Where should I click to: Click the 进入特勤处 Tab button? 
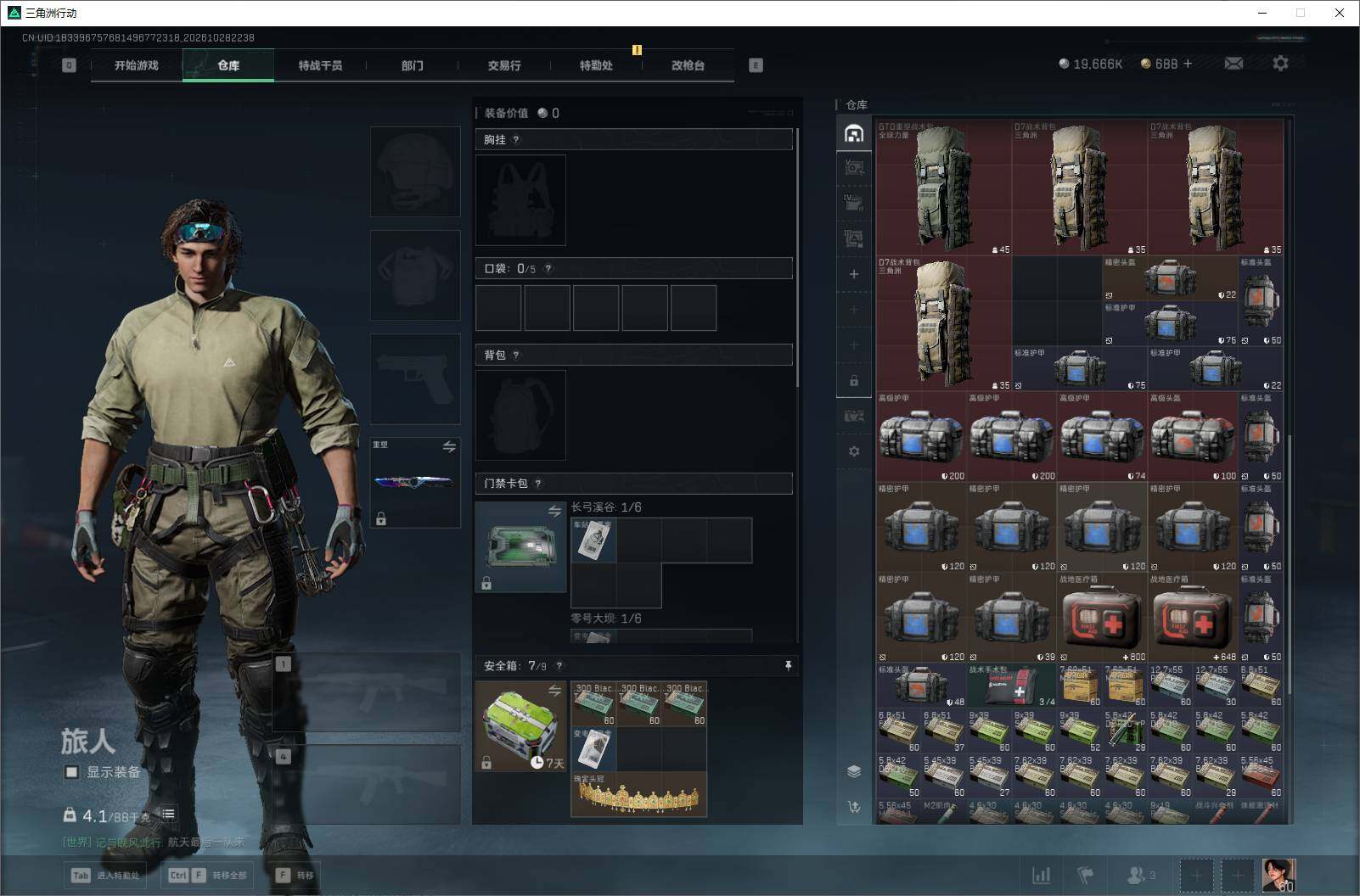(105, 875)
